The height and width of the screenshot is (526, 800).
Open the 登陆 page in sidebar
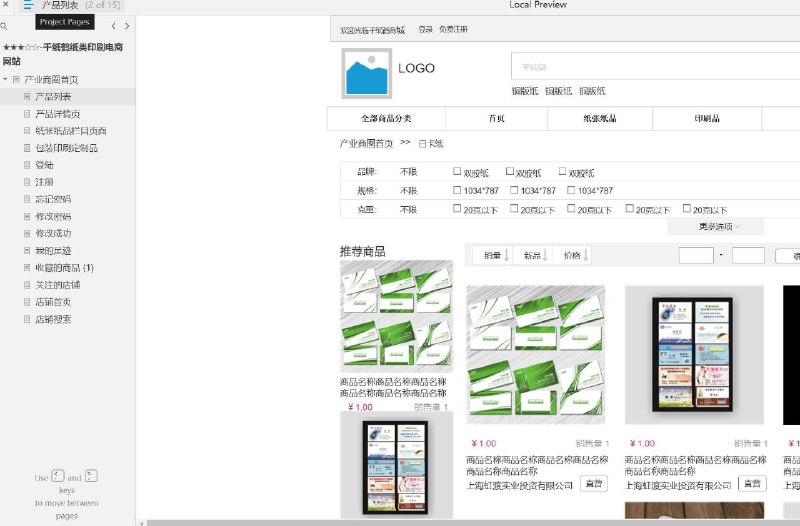pyautogui.click(x=44, y=165)
